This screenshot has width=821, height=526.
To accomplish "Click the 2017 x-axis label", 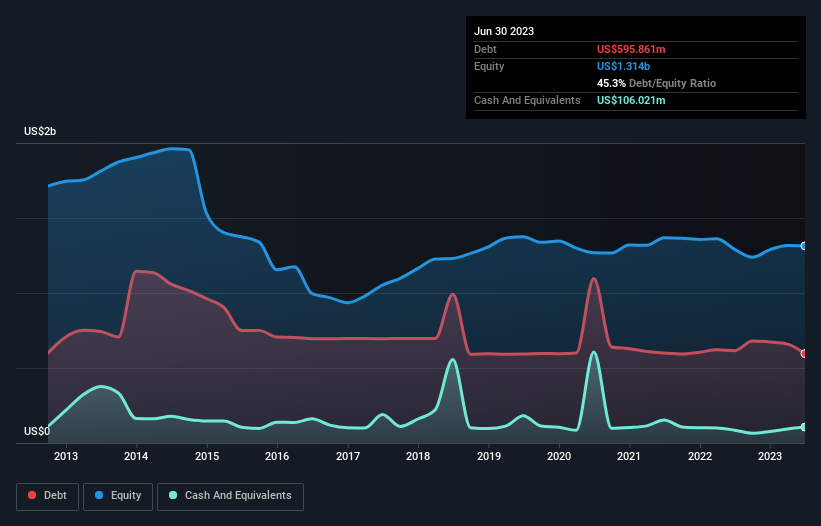I will click(x=348, y=456).
